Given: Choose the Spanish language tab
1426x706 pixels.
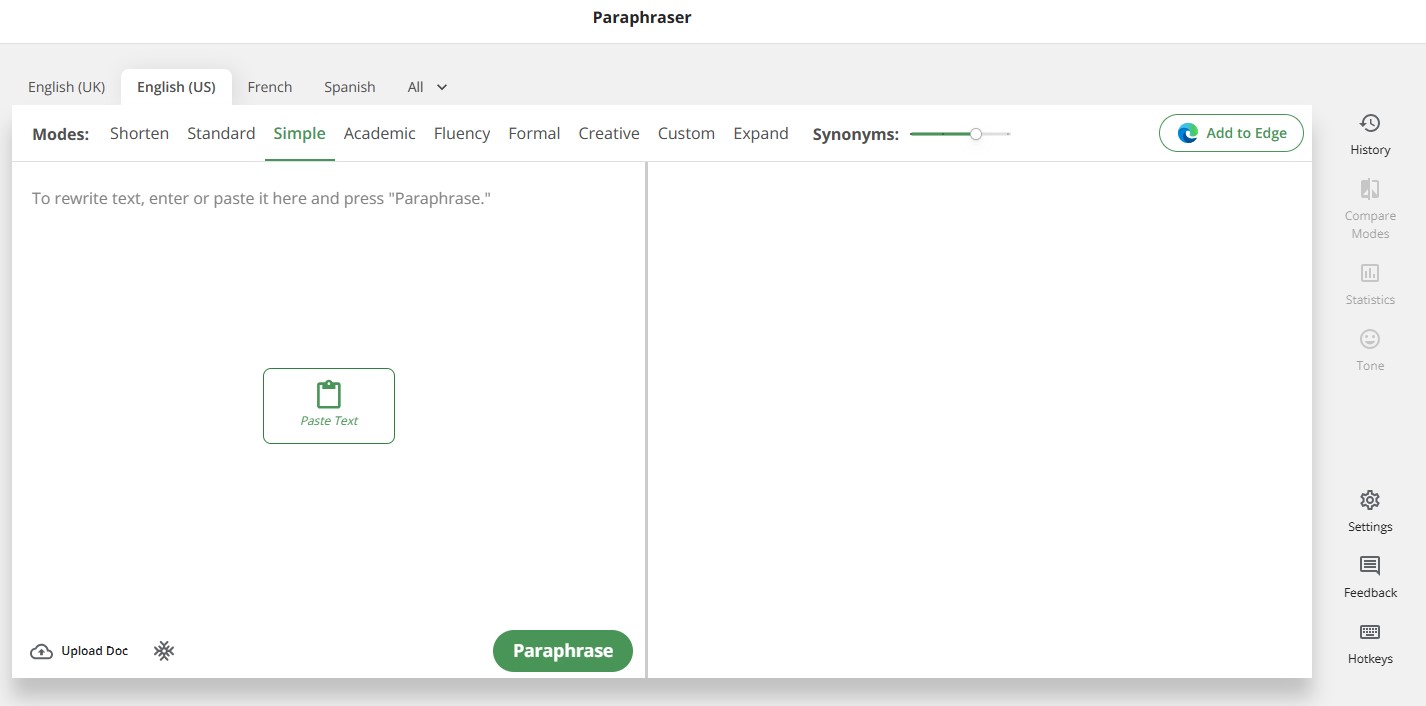Looking at the screenshot, I should pos(350,87).
